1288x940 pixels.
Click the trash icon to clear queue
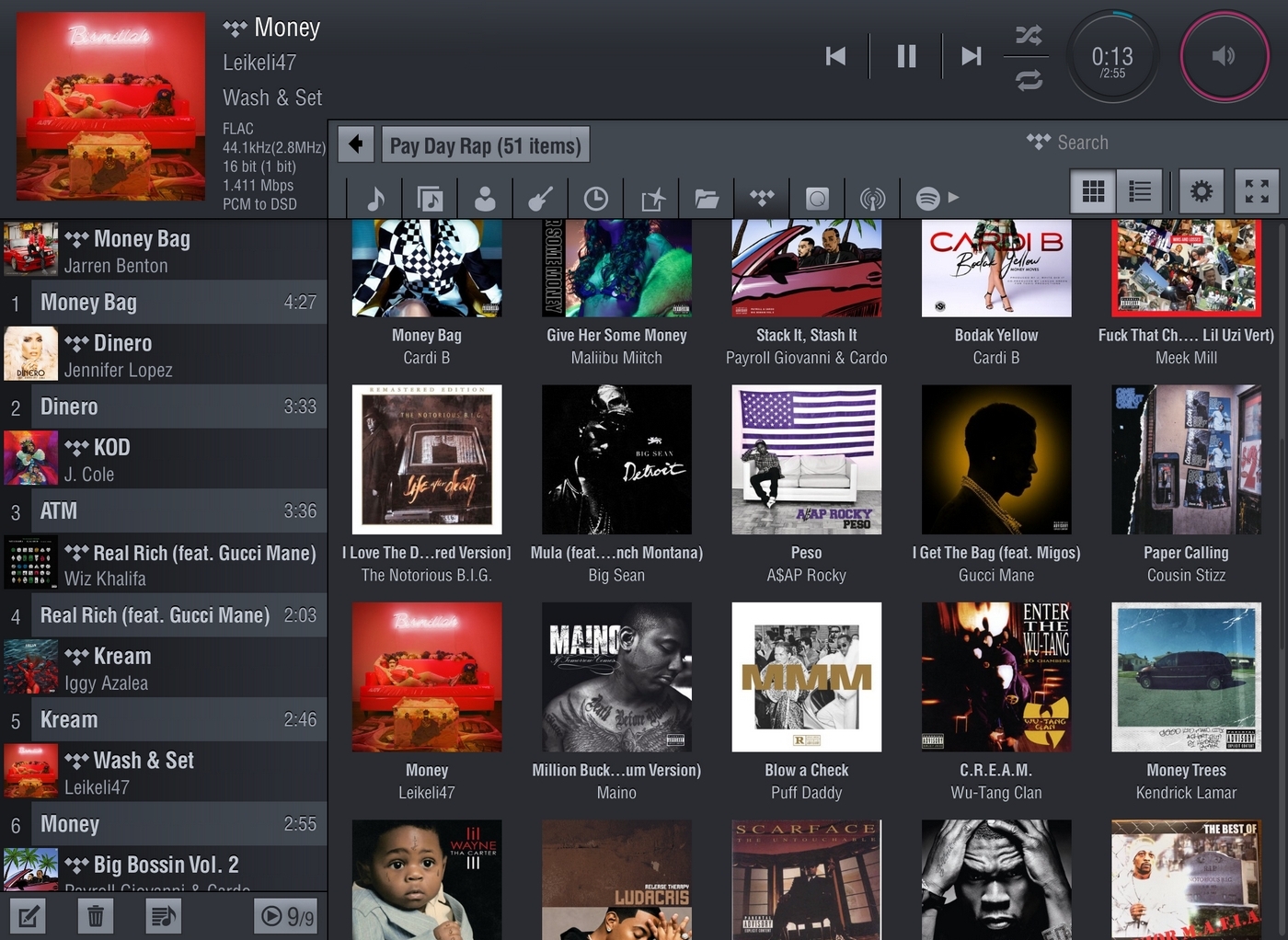point(95,915)
